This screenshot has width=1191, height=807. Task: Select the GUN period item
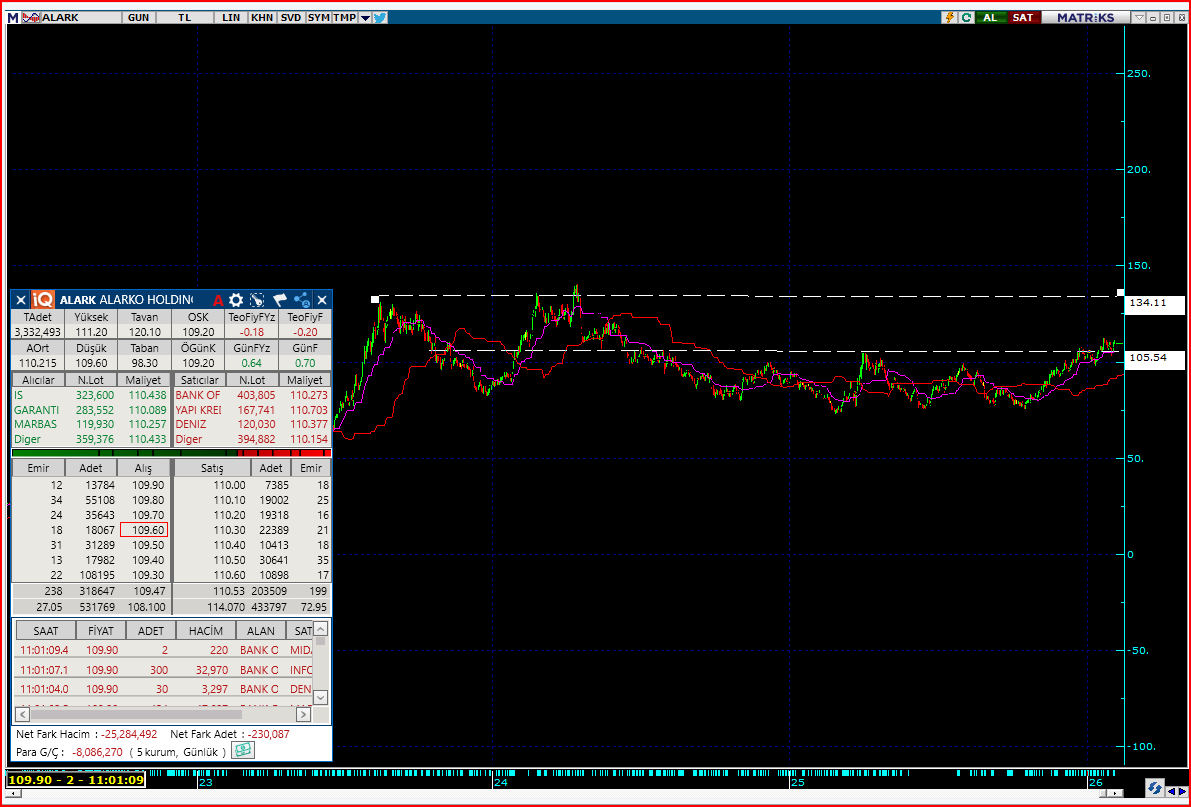pyautogui.click(x=138, y=17)
